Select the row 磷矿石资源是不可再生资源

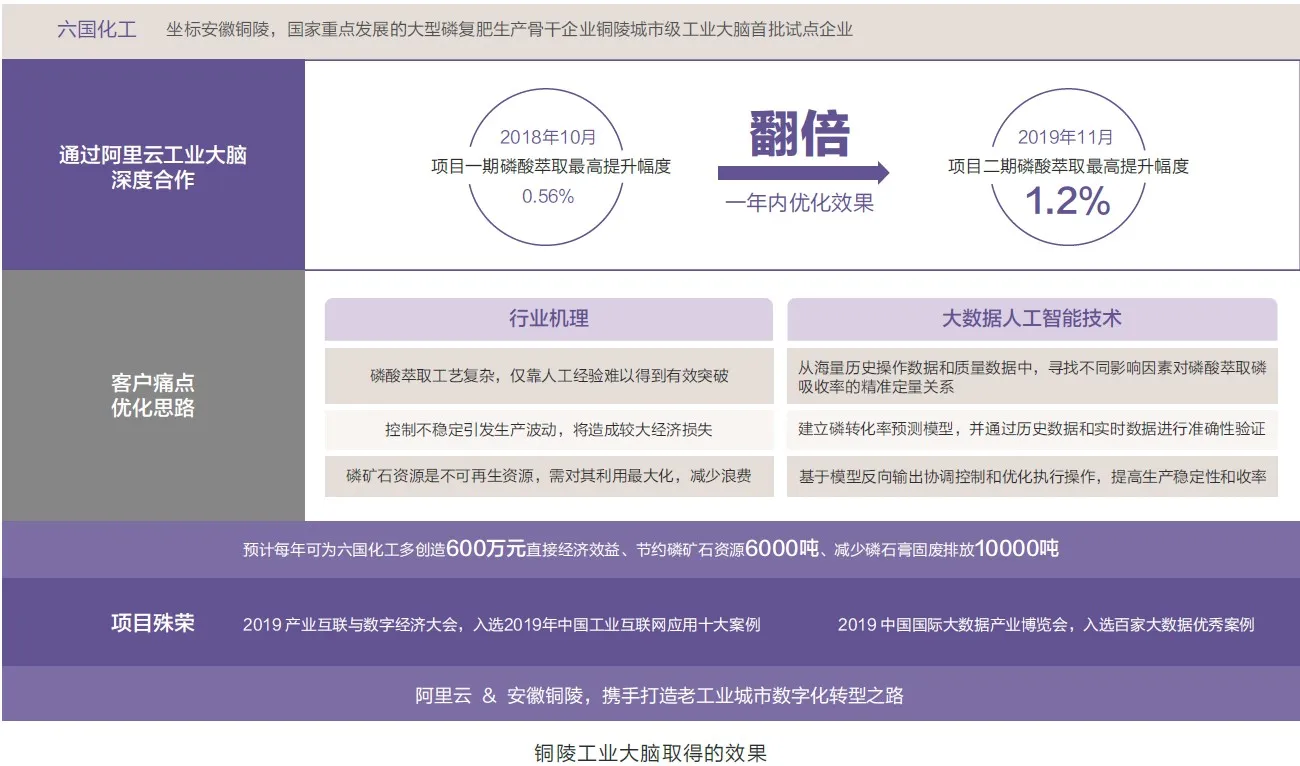coord(549,476)
